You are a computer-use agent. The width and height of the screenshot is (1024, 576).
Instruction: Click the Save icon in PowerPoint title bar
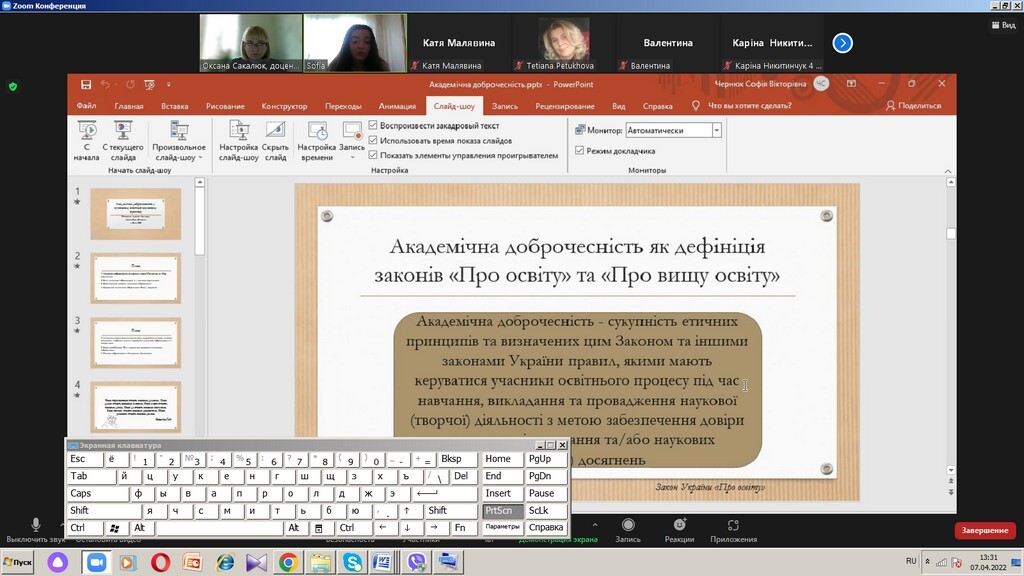point(86,85)
